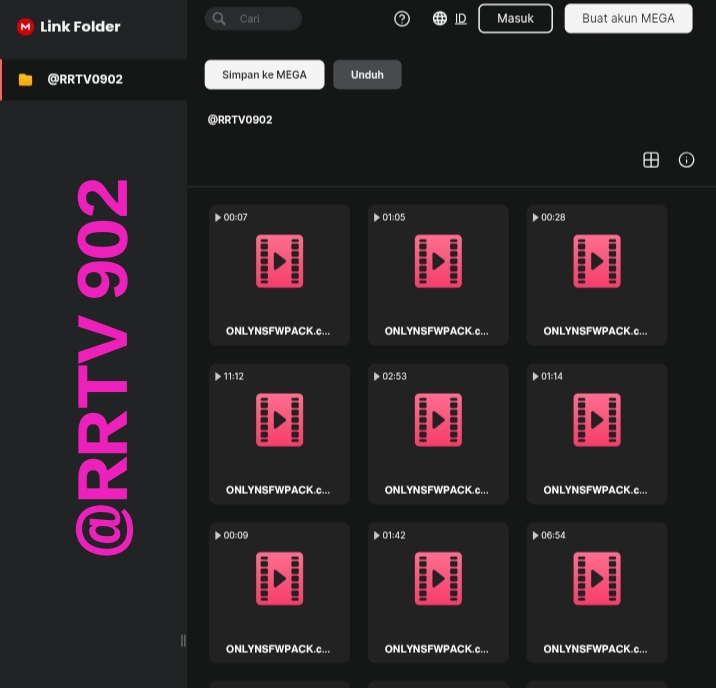Select file name under 00:09 video

[278, 649]
